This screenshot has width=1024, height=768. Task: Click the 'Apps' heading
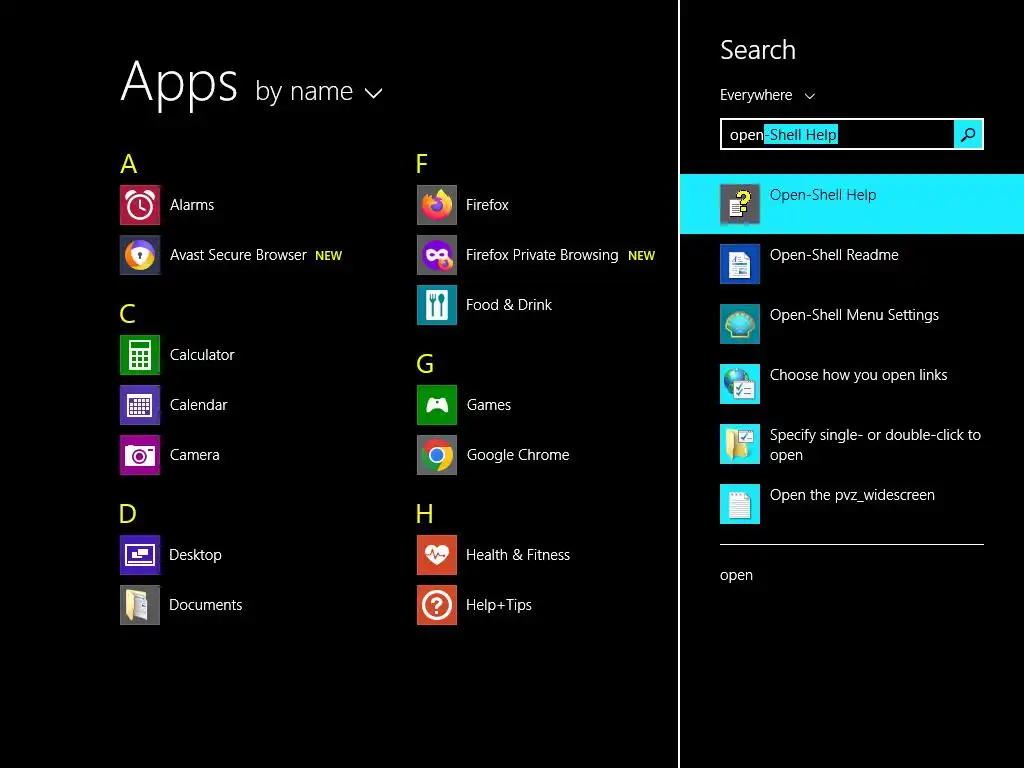pos(179,85)
